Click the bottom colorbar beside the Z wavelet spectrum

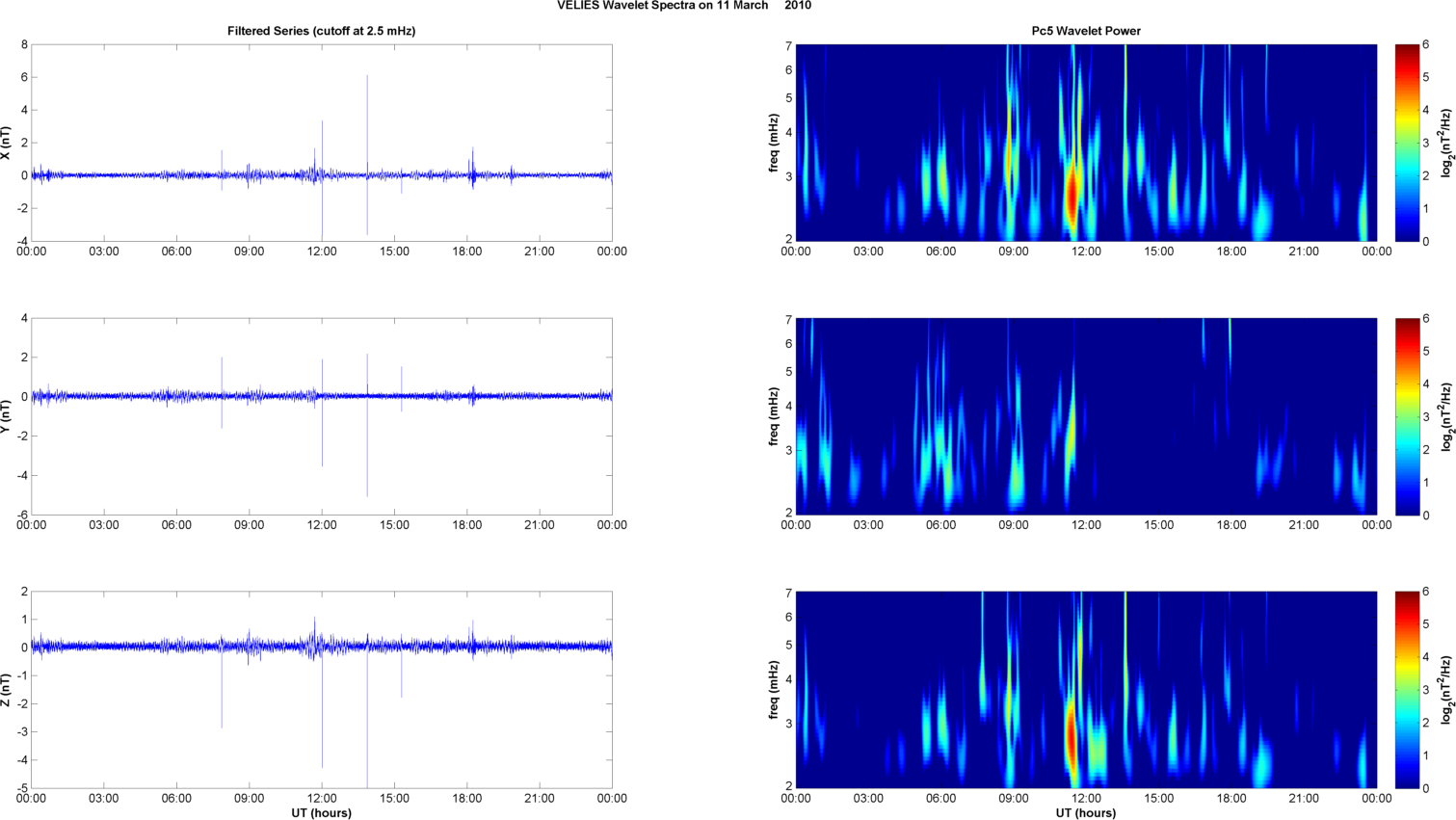point(1407,690)
